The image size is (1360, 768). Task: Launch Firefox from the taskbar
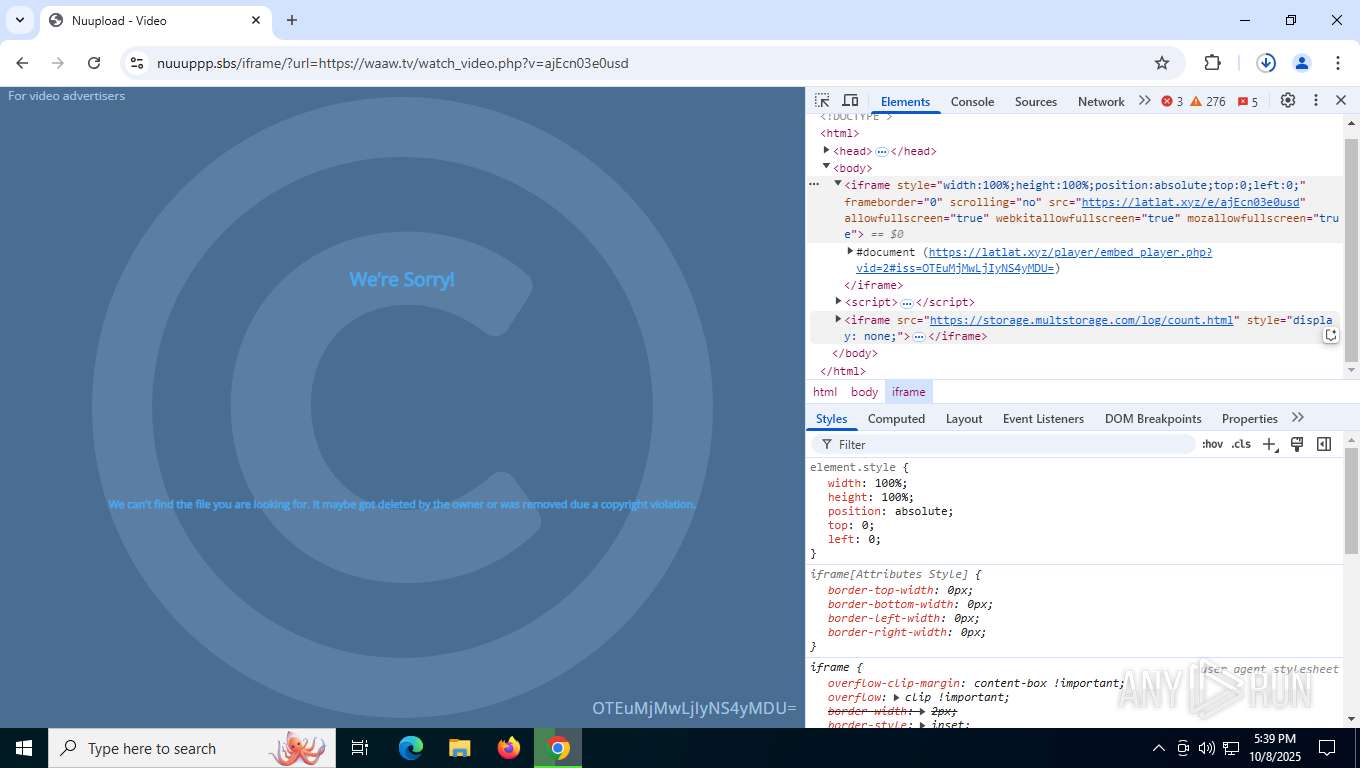point(509,748)
